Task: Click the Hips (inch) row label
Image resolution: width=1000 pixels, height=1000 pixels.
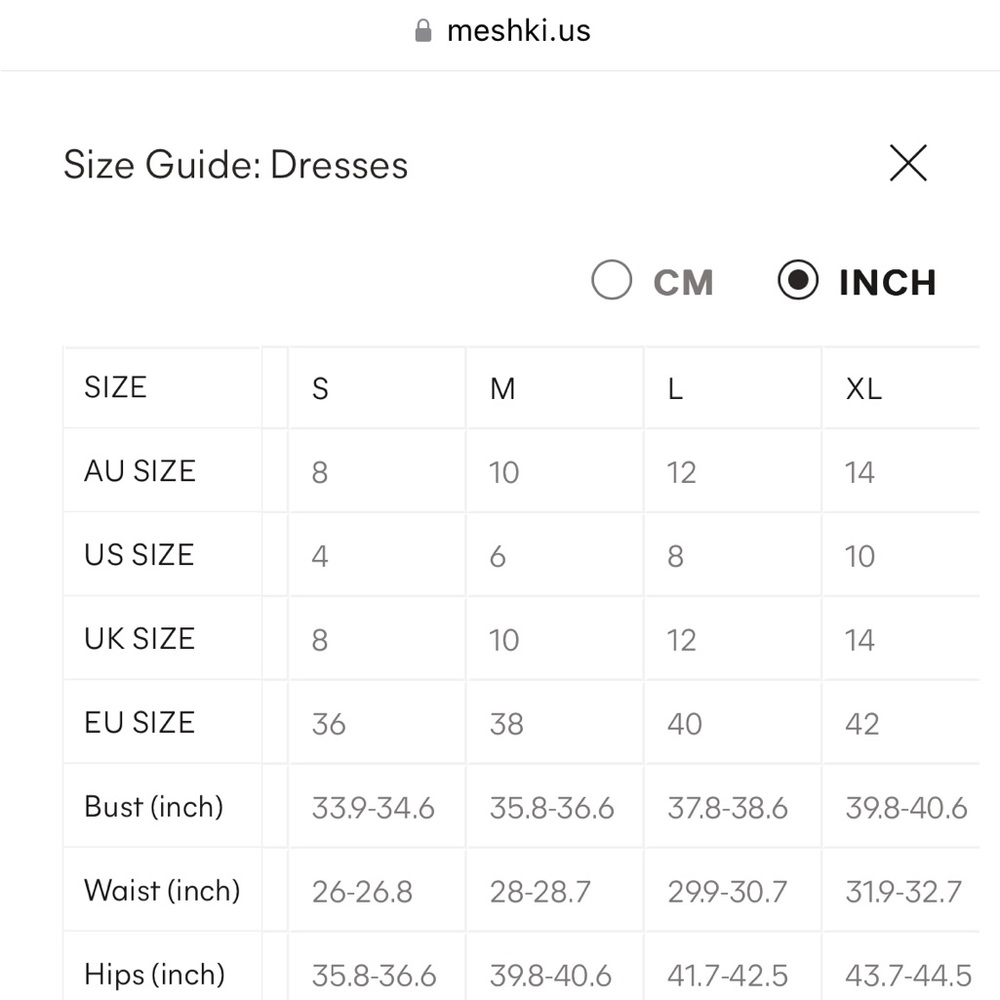Action: 154,974
